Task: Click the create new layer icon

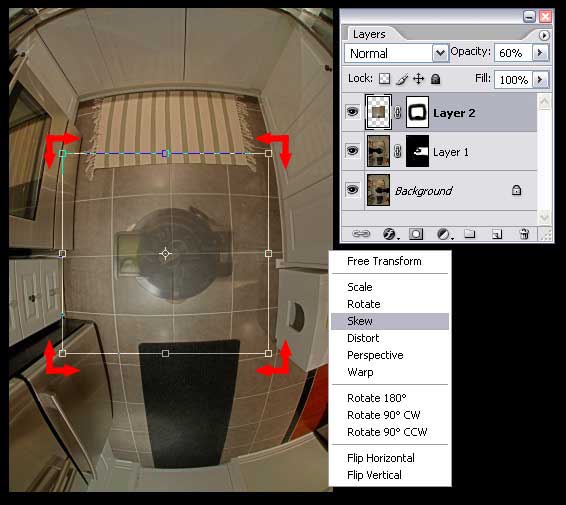Action: (497, 234)
